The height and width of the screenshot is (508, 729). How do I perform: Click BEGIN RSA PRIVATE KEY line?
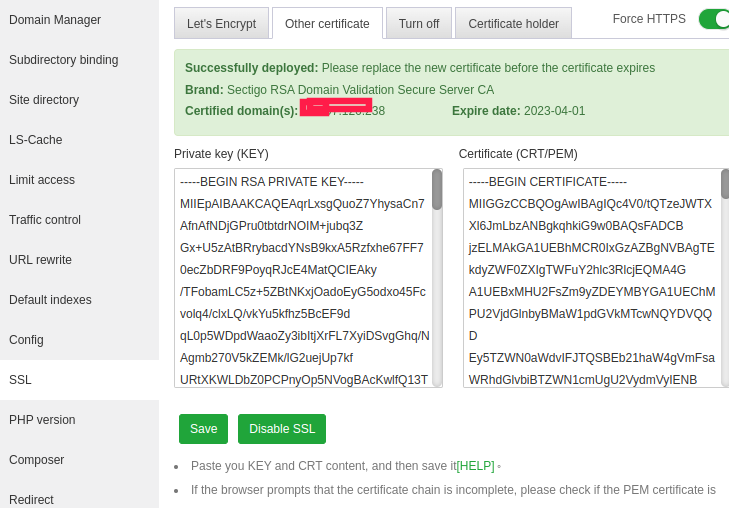pyautogui.click(x=272, y=182)
